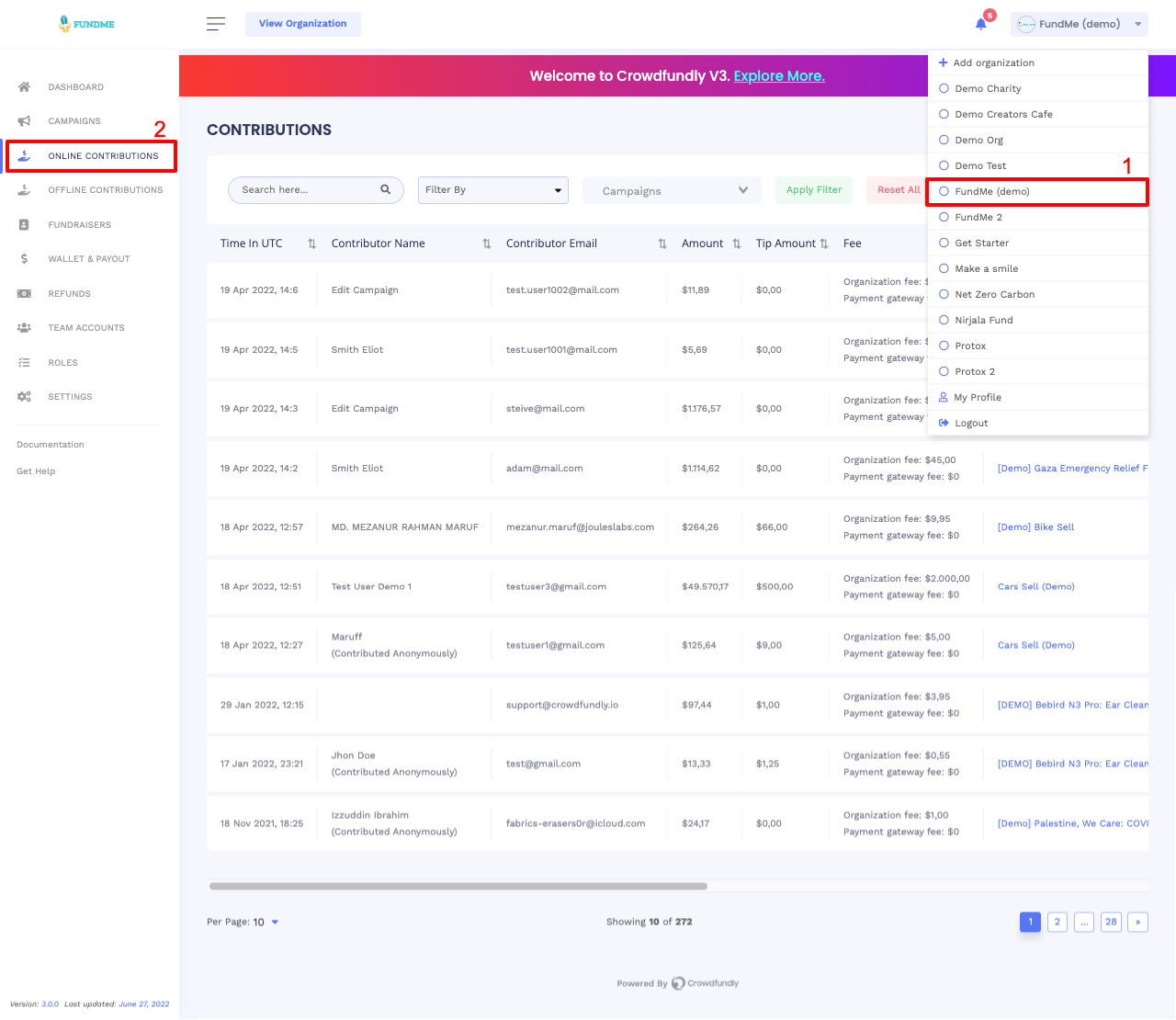Click the search magnifier icon
Viewport: 1176px width, 1020px height.
click(386, 189)
